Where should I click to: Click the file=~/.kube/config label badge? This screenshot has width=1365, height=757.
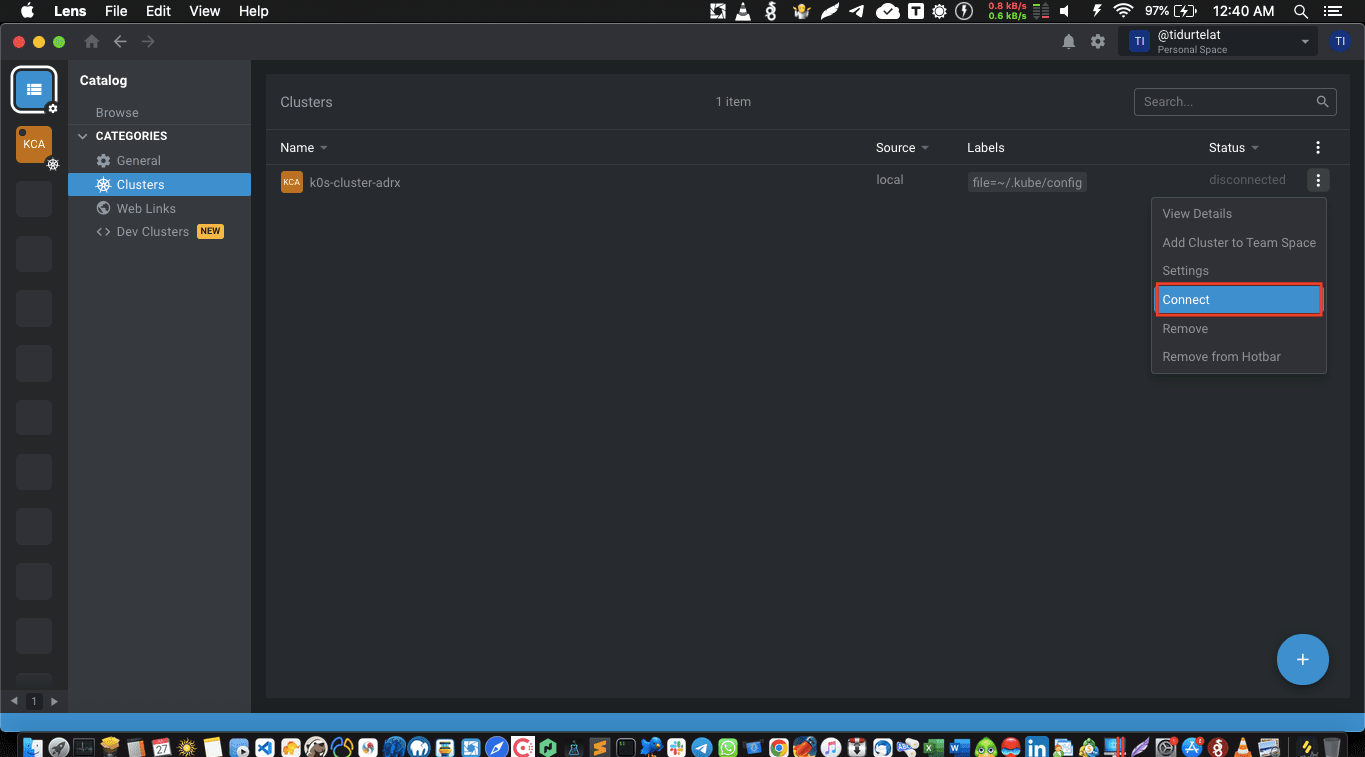tap(1027, 182)
